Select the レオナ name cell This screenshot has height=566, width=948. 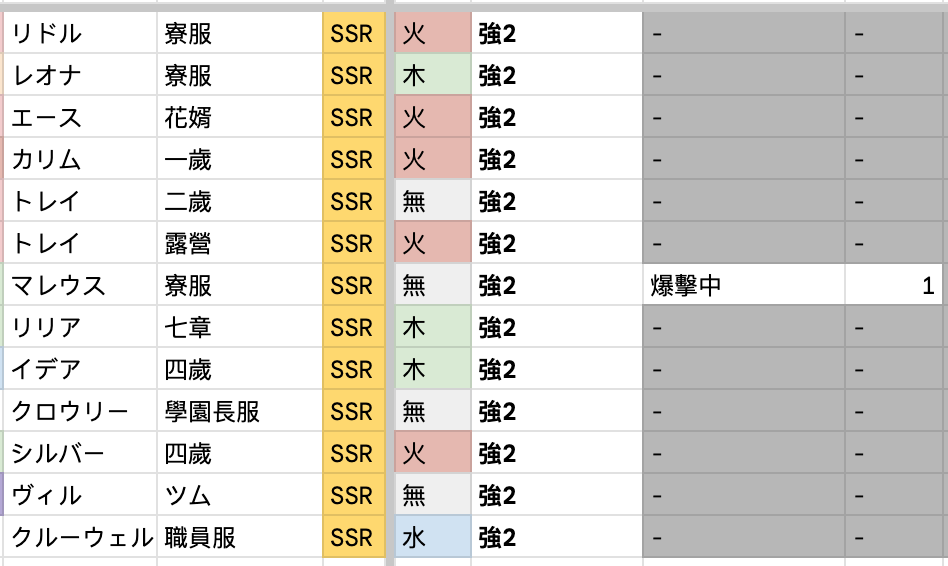[80, 75]
